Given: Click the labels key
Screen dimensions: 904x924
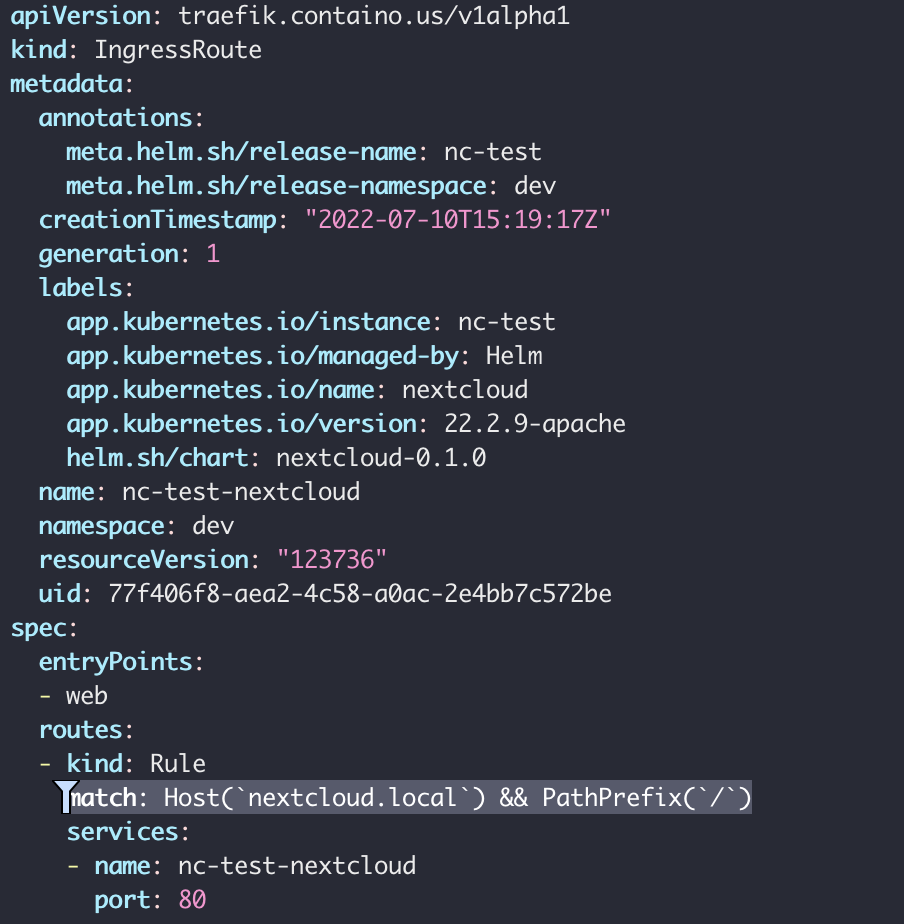Looking at the screenshot, I should click(81, 288).
